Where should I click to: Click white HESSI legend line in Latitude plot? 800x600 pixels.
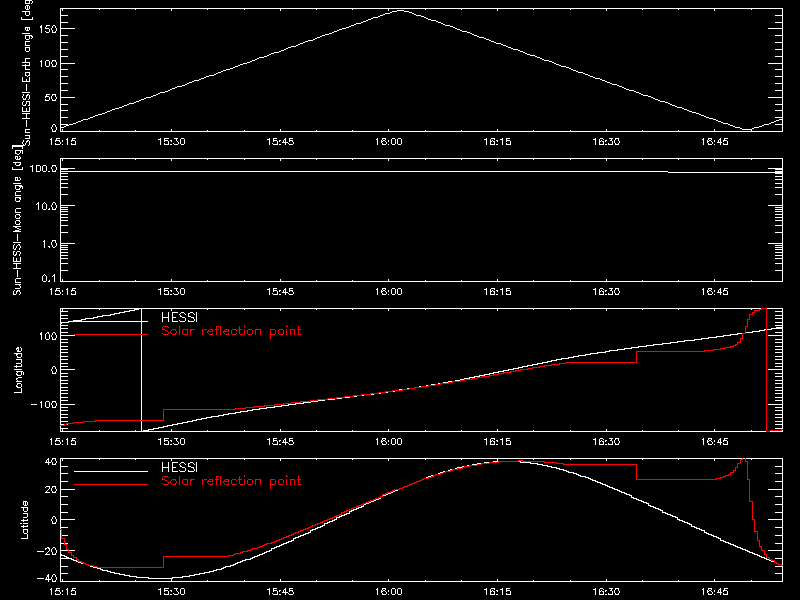click(x=111, y=471)
